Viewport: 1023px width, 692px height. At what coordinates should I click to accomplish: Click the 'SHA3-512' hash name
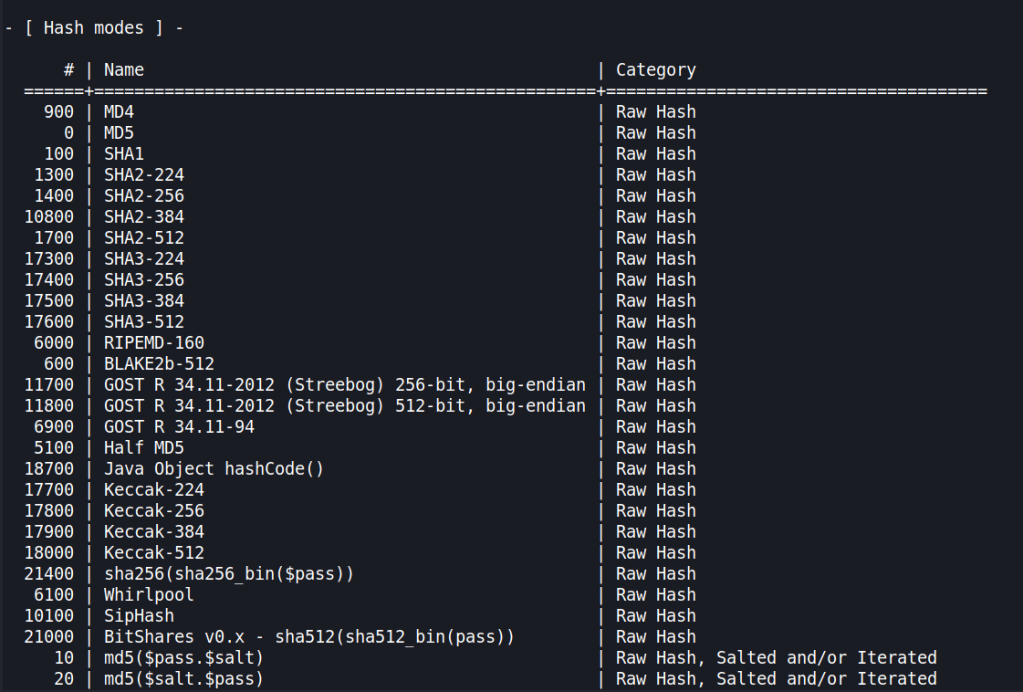144,322
